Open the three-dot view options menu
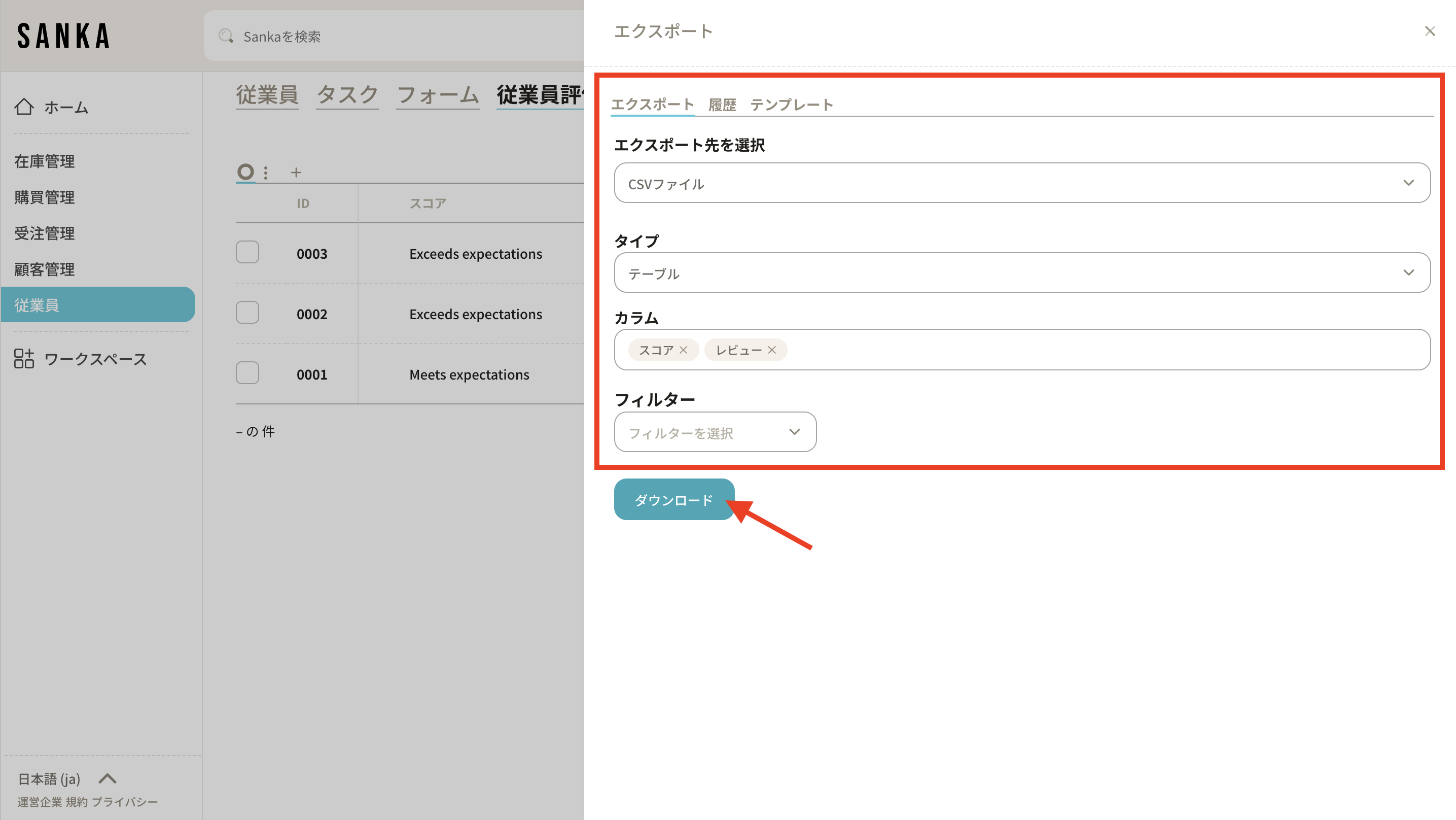 [266, 173]
